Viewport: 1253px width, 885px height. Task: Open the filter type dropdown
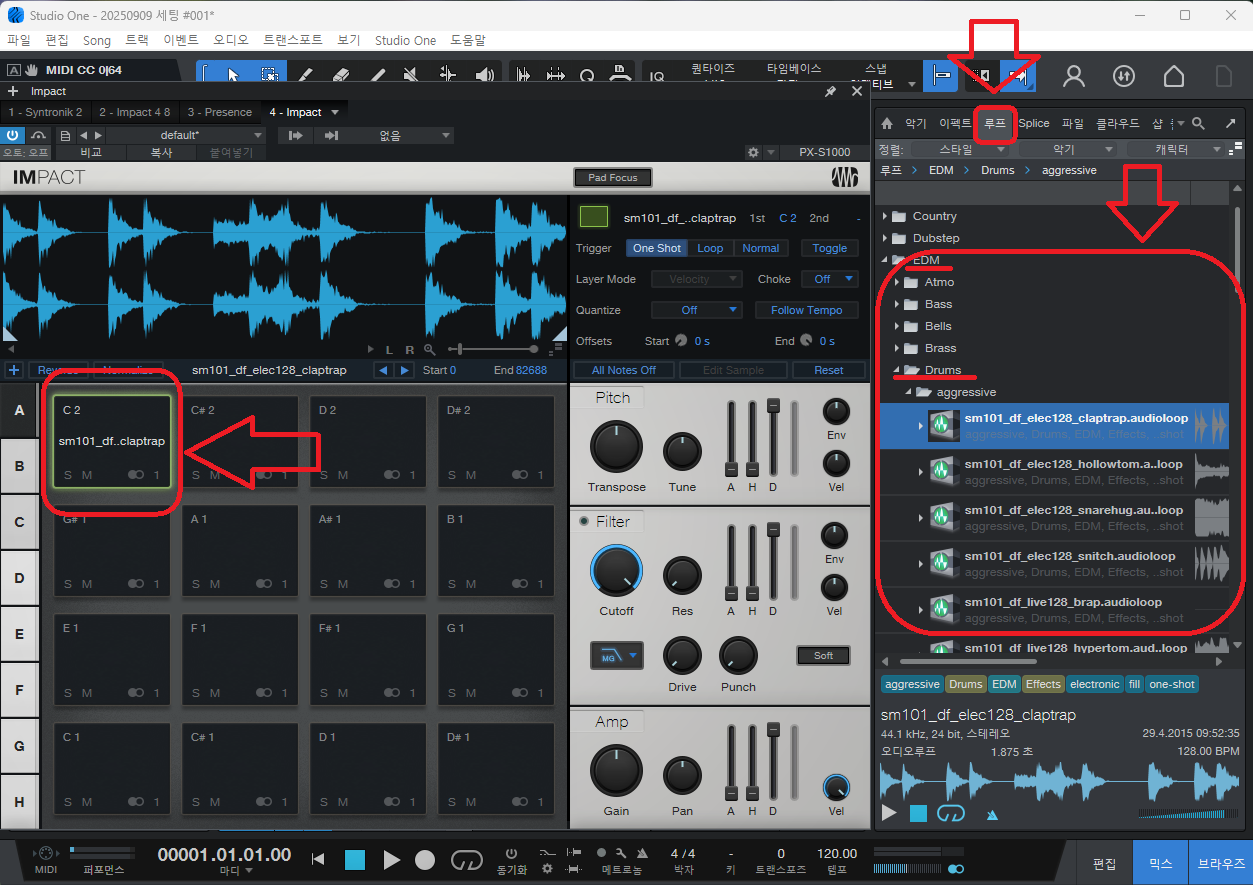[617, 656]
